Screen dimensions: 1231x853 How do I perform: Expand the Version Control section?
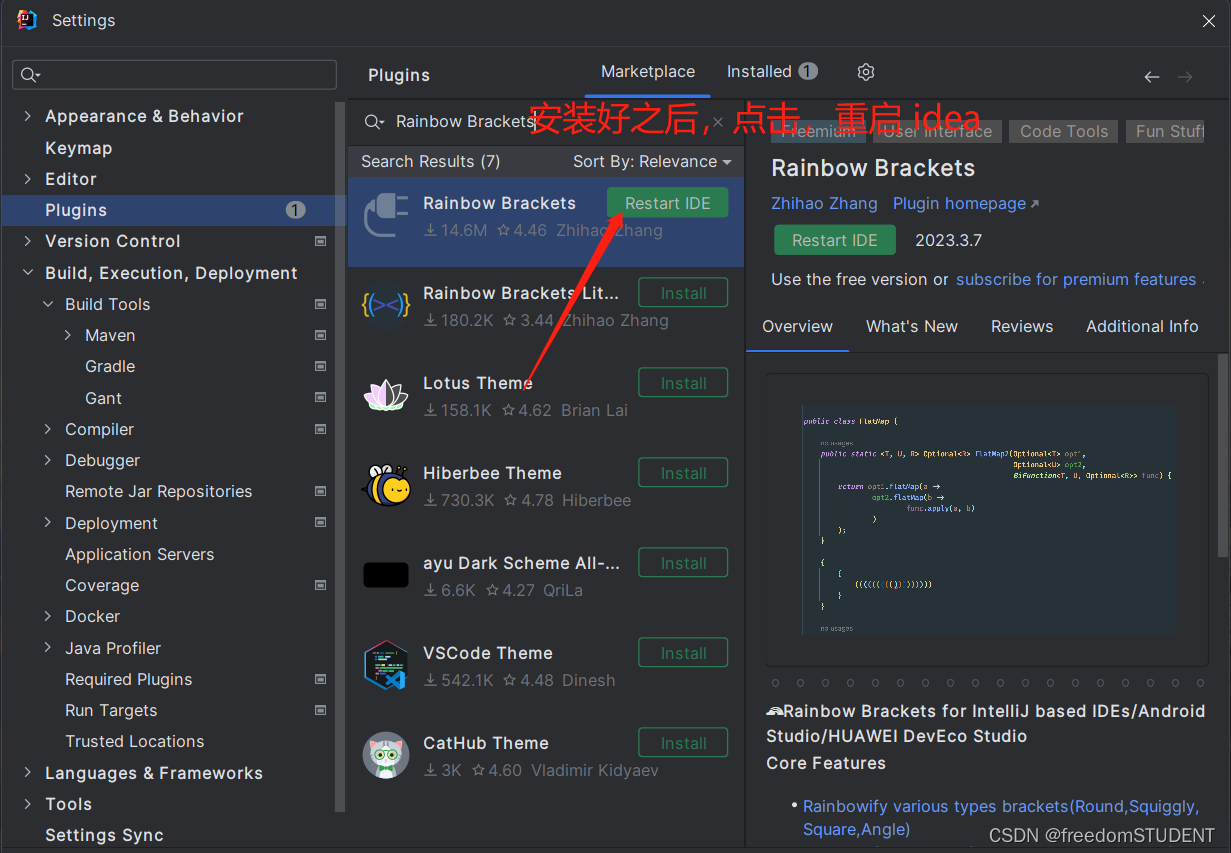[27, 241]
